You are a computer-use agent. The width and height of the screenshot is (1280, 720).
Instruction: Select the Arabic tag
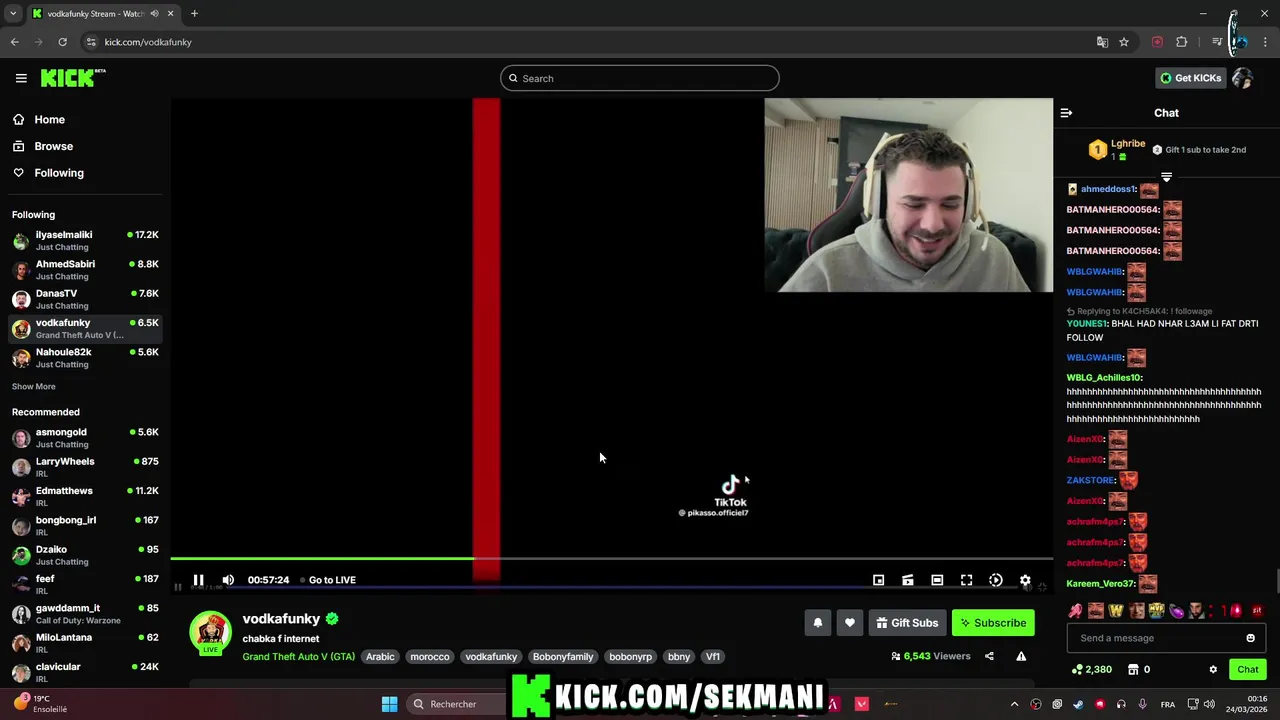[x=380, y=657]
